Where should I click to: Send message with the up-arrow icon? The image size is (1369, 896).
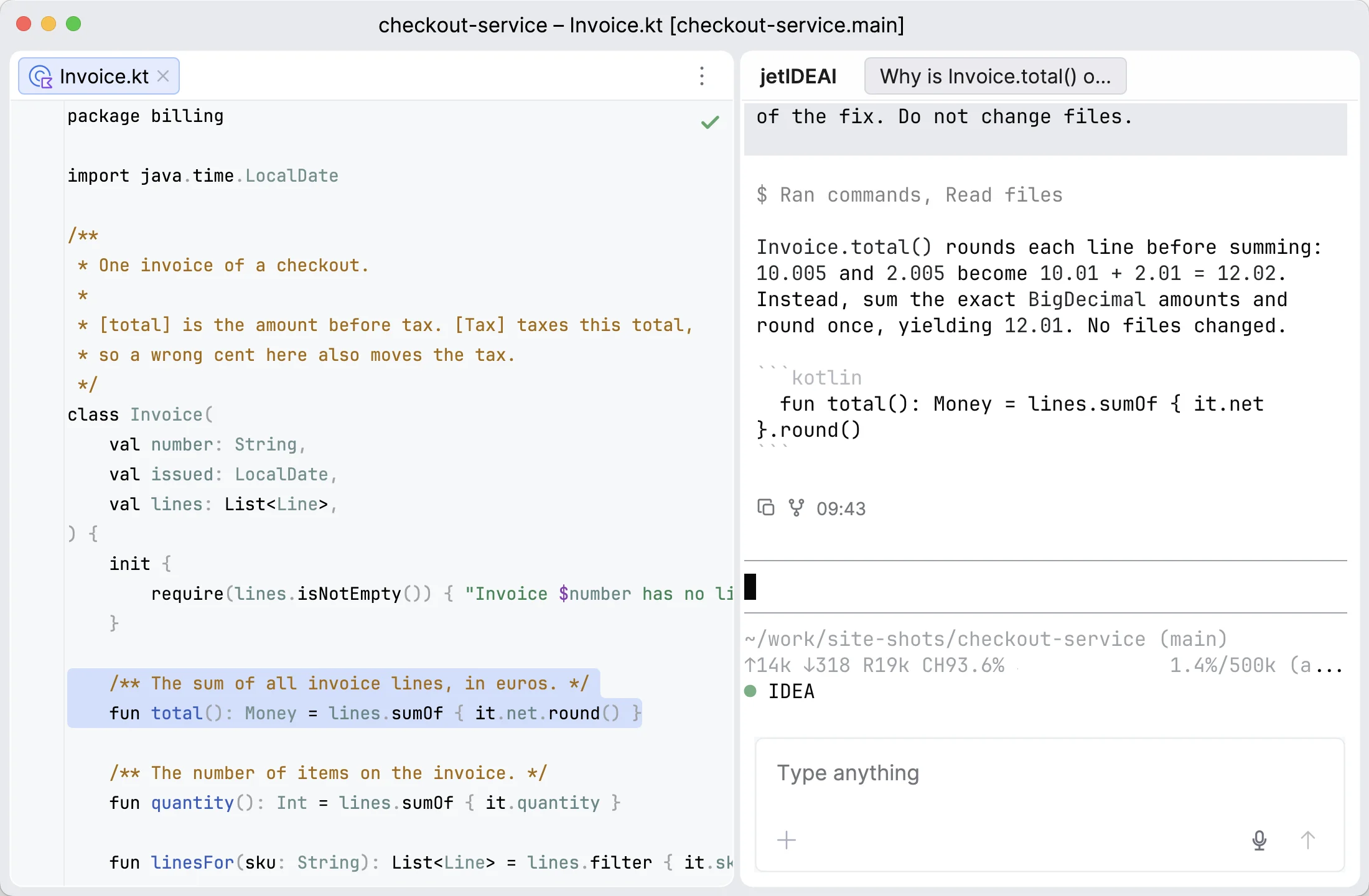coord(1308,840)
